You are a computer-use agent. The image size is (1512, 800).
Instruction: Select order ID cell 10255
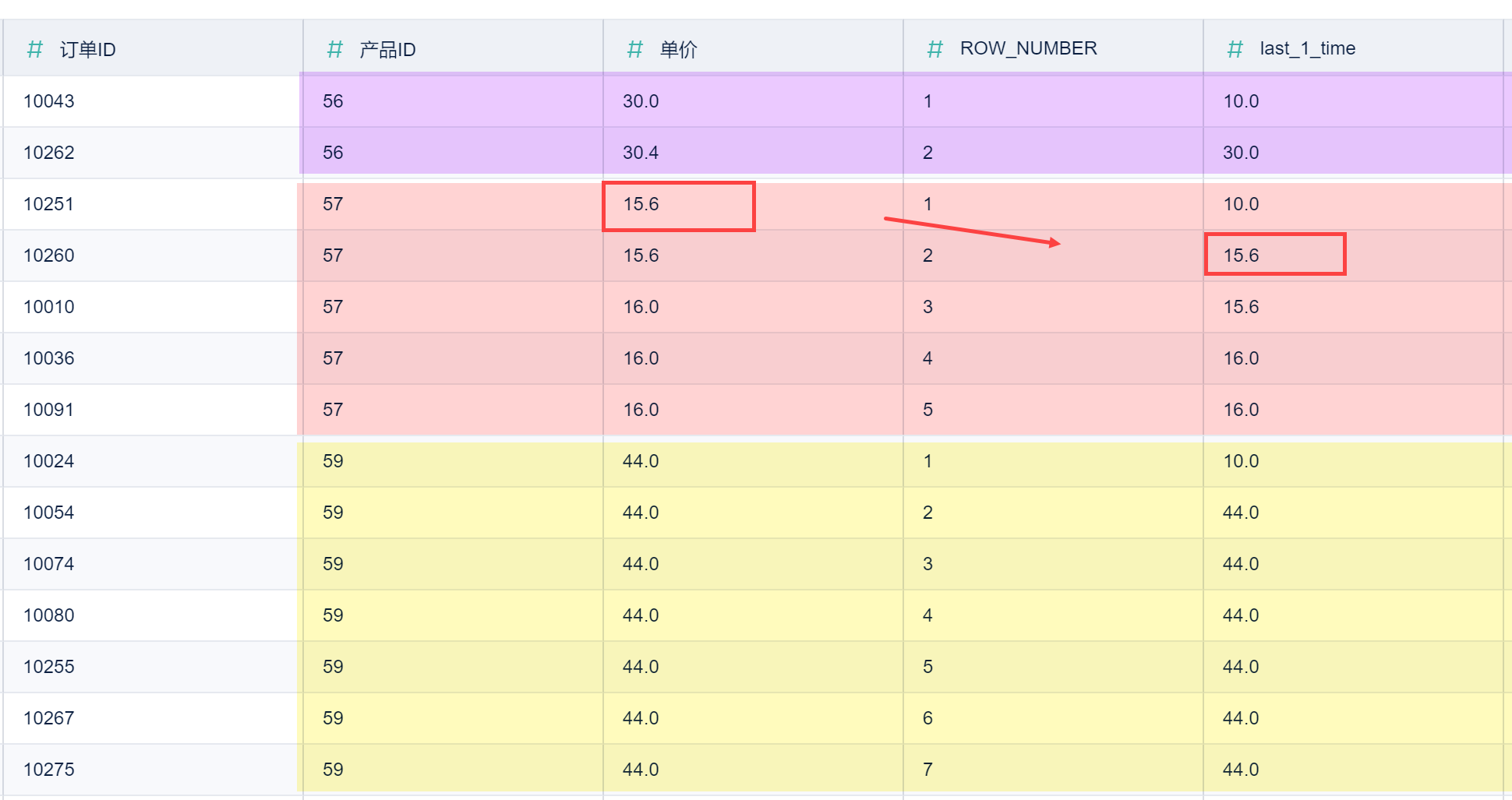(49, 667)
